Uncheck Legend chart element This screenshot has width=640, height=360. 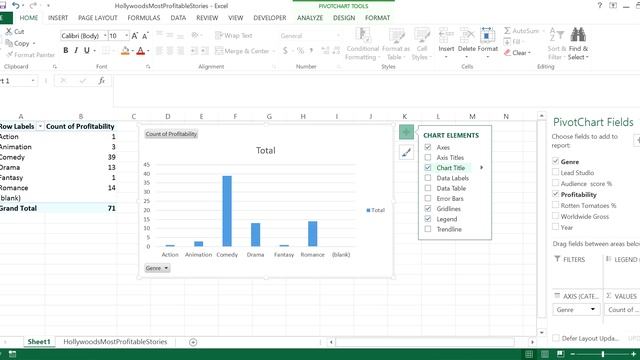click(x=428, y=219)
